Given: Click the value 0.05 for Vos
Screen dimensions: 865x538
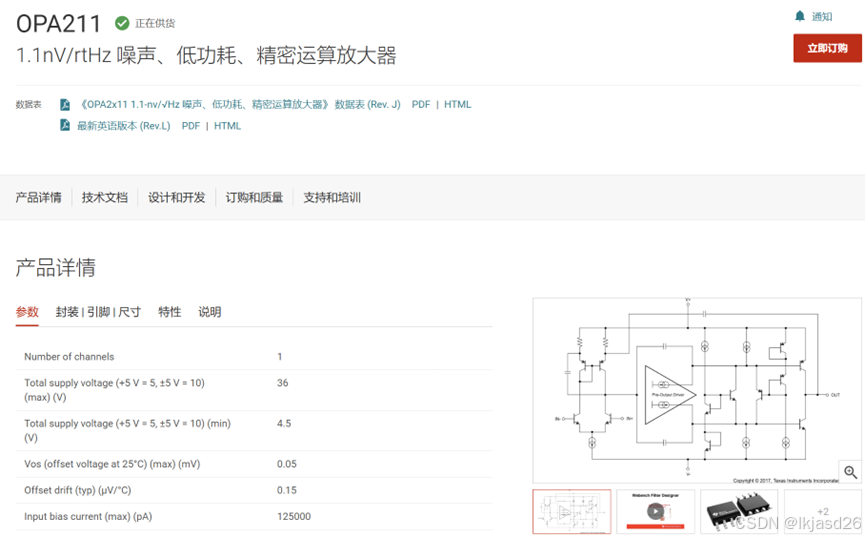Looking at the screenshot, I should pos(286,464).
